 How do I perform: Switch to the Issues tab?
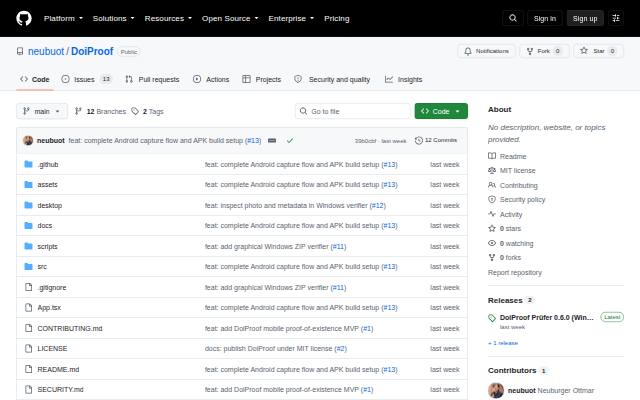[86, 79]
